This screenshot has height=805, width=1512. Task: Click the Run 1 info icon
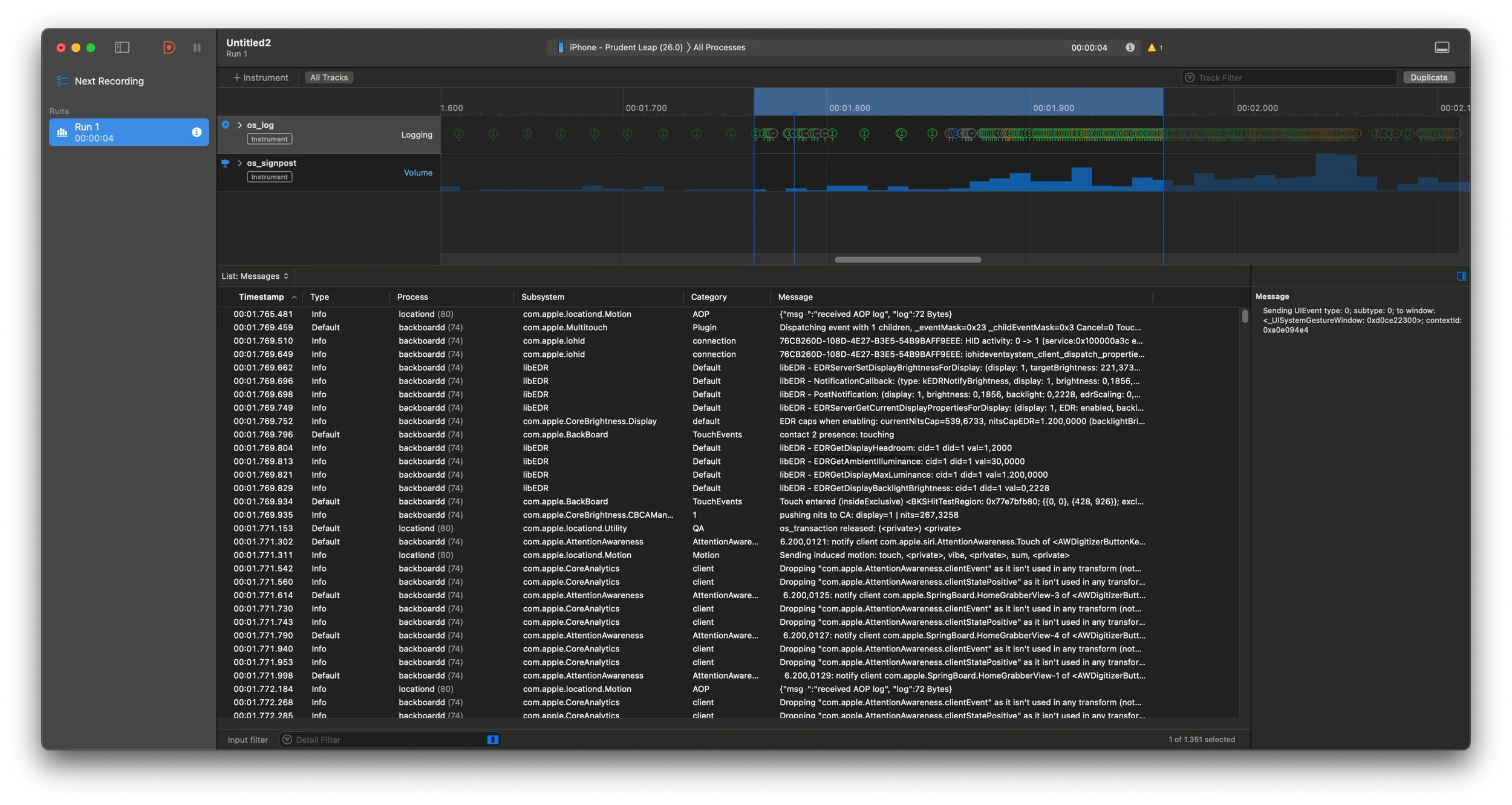[197, 132]
